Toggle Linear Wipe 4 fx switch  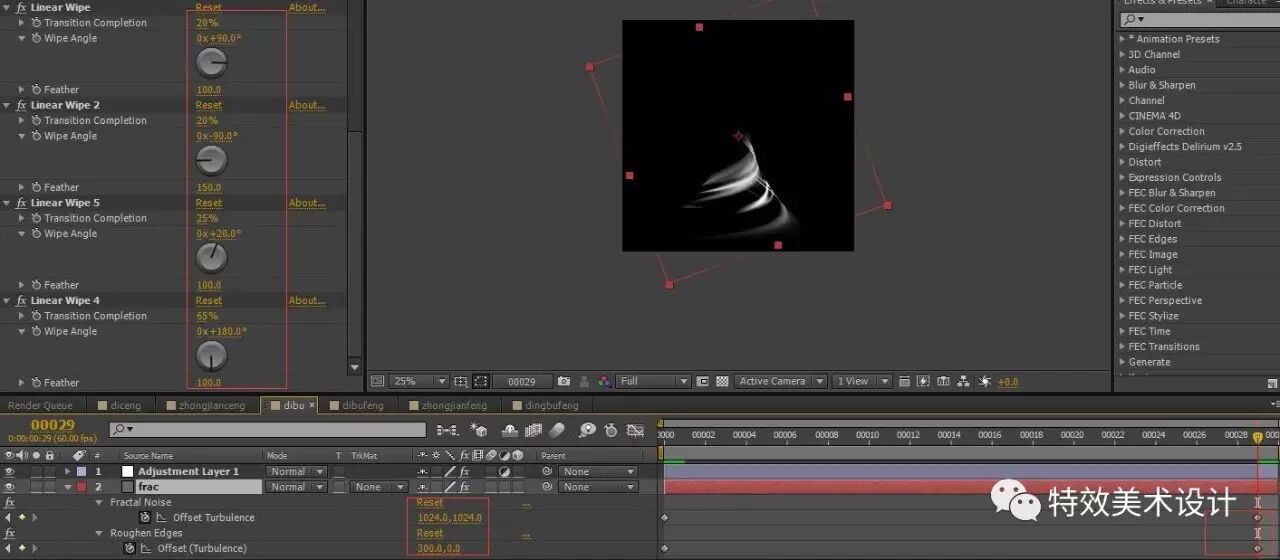(21, 301)
